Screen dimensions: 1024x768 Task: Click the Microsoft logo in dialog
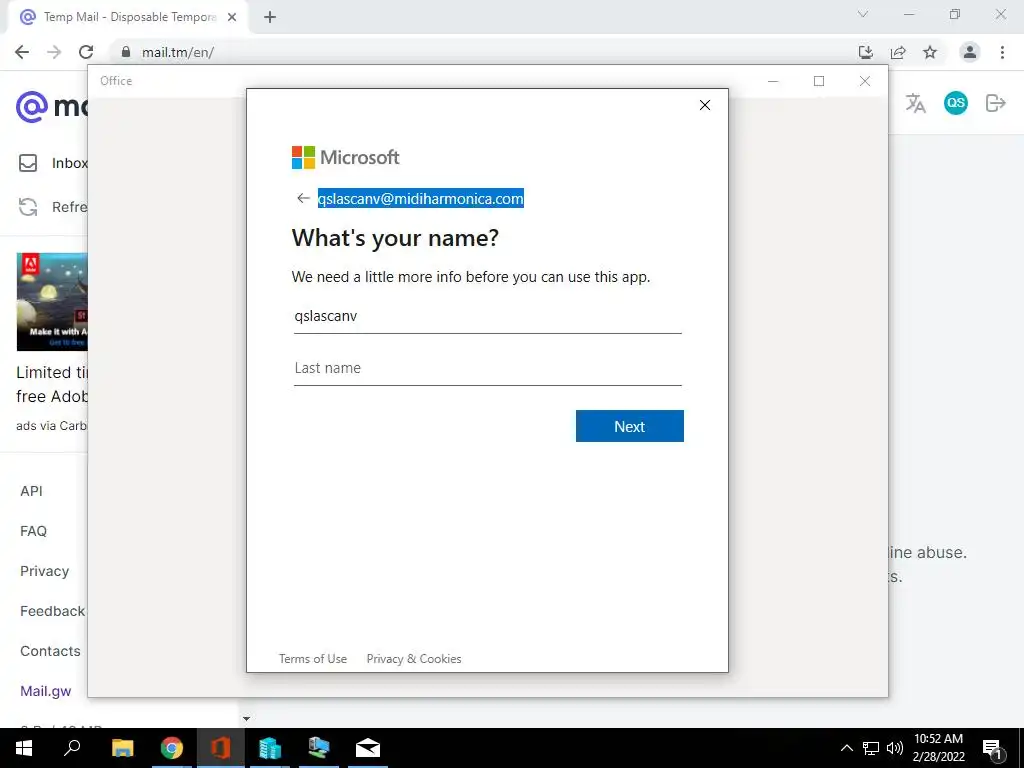(x=345, y=157)
